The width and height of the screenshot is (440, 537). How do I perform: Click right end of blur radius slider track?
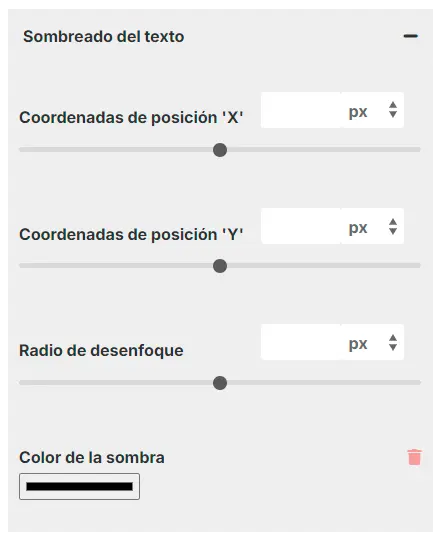point(417,383)
